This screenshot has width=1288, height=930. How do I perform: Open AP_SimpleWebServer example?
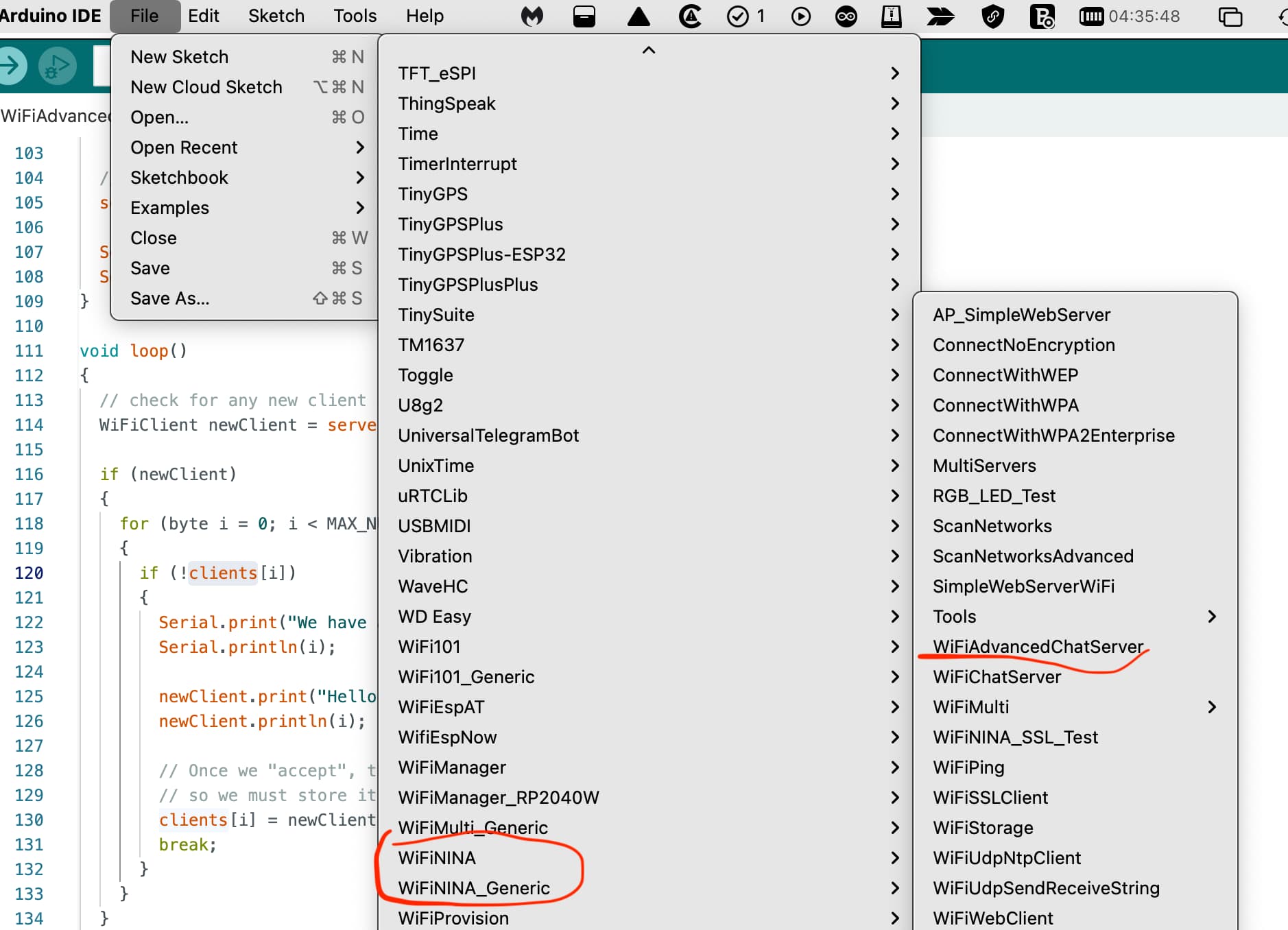(1075, 315)
